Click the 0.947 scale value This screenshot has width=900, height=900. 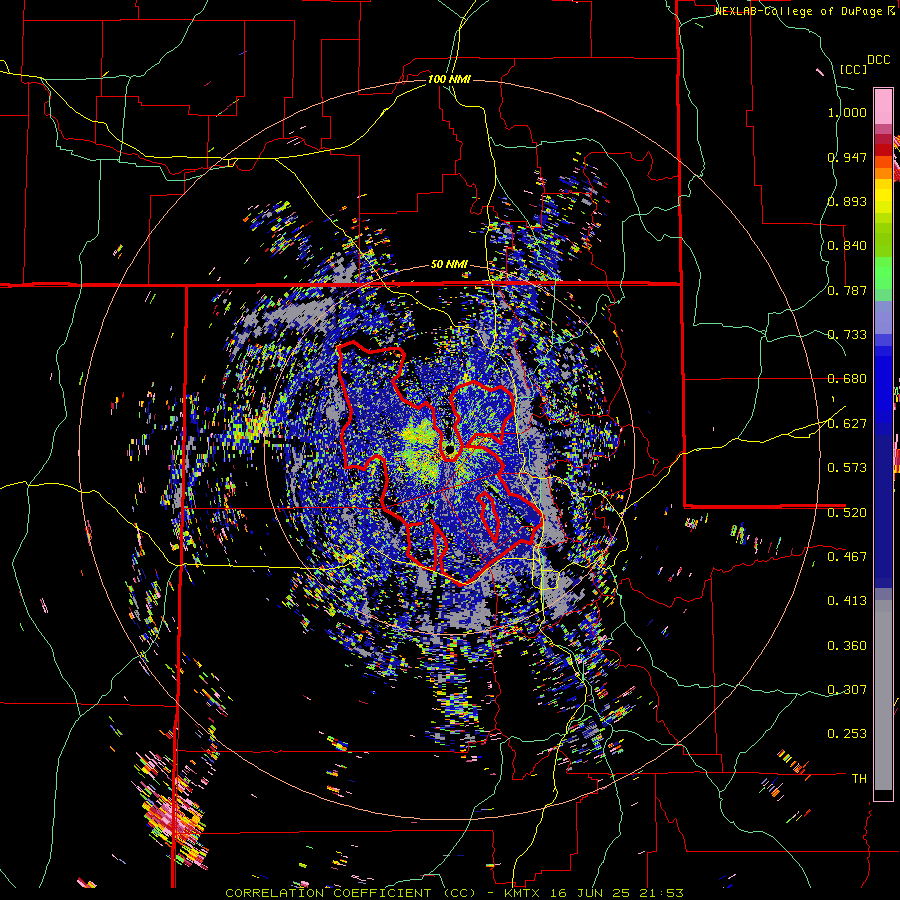coord(847,157)
